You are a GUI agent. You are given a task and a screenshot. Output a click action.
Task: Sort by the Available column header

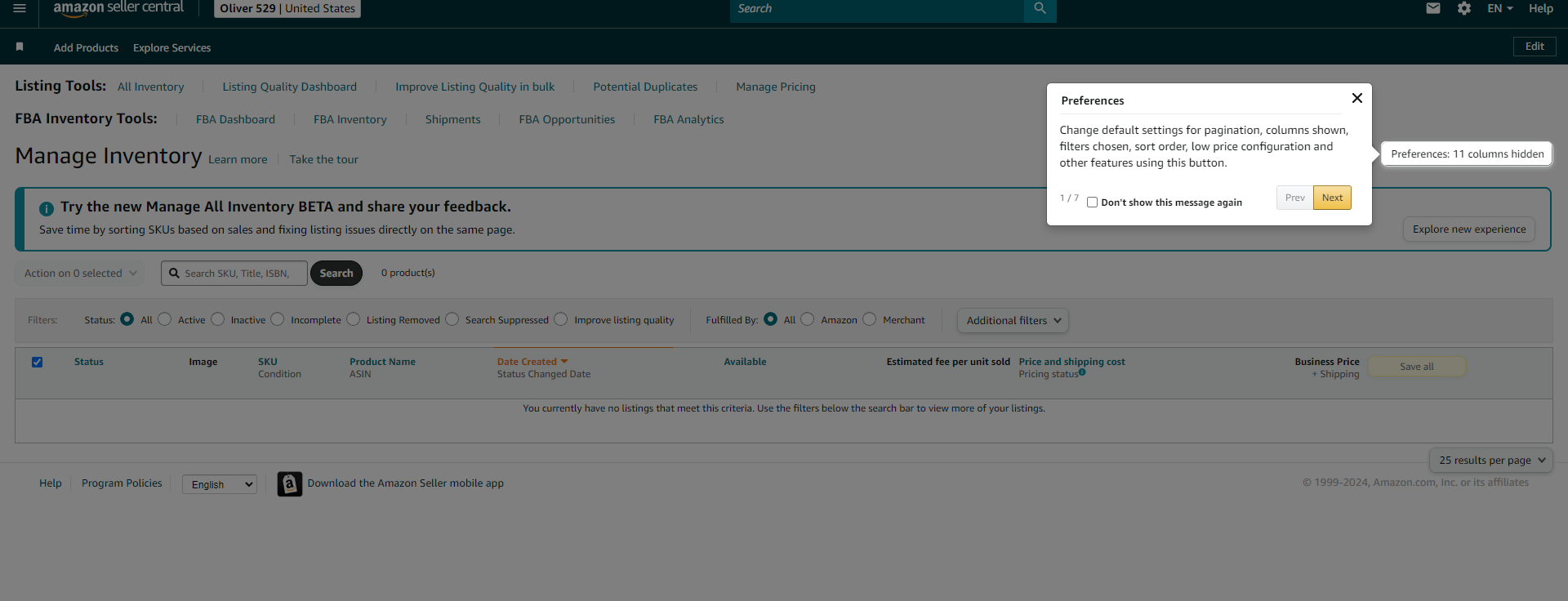click(x=745, y=362)
